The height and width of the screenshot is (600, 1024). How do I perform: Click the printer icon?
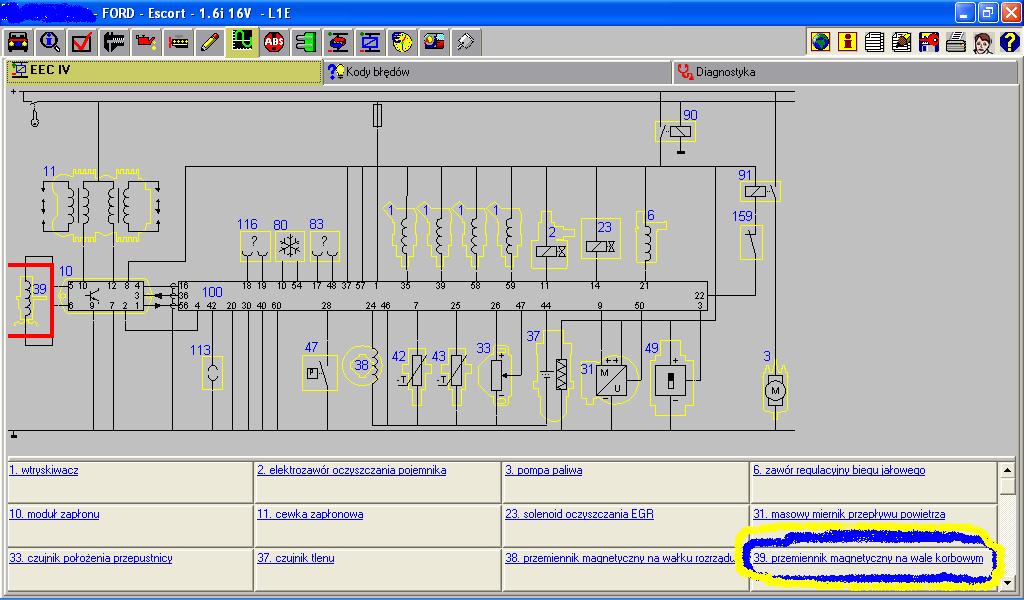click(956, 42)
